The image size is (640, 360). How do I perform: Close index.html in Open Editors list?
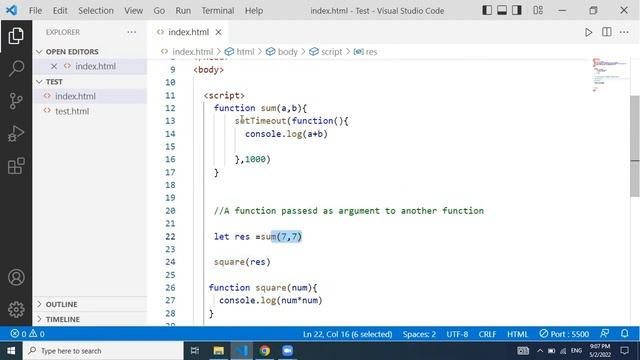pyautogui.click(x=54, y=66)
